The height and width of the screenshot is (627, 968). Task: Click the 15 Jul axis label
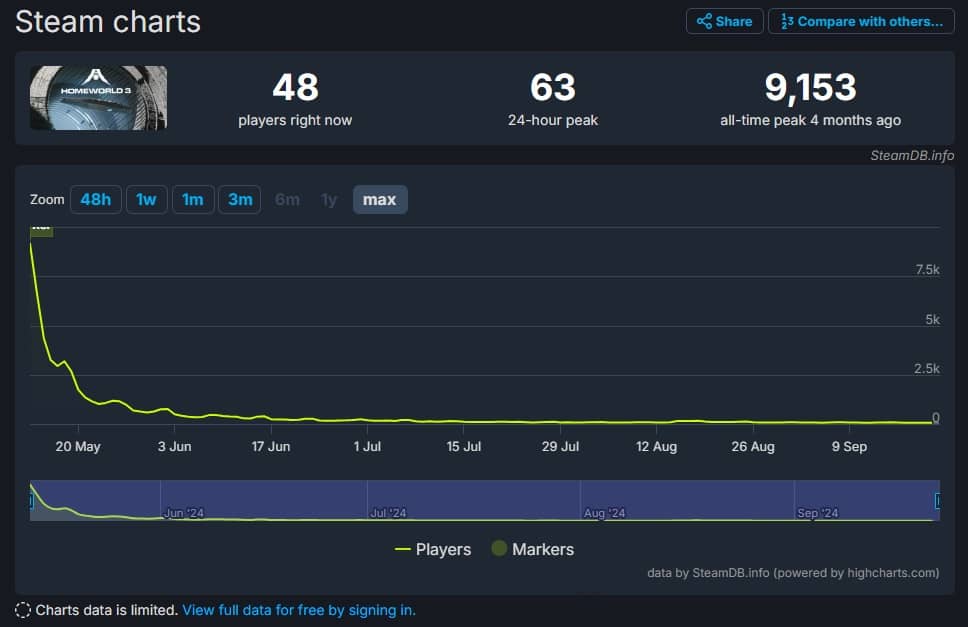pyautogui.click(x=464, y=446)
